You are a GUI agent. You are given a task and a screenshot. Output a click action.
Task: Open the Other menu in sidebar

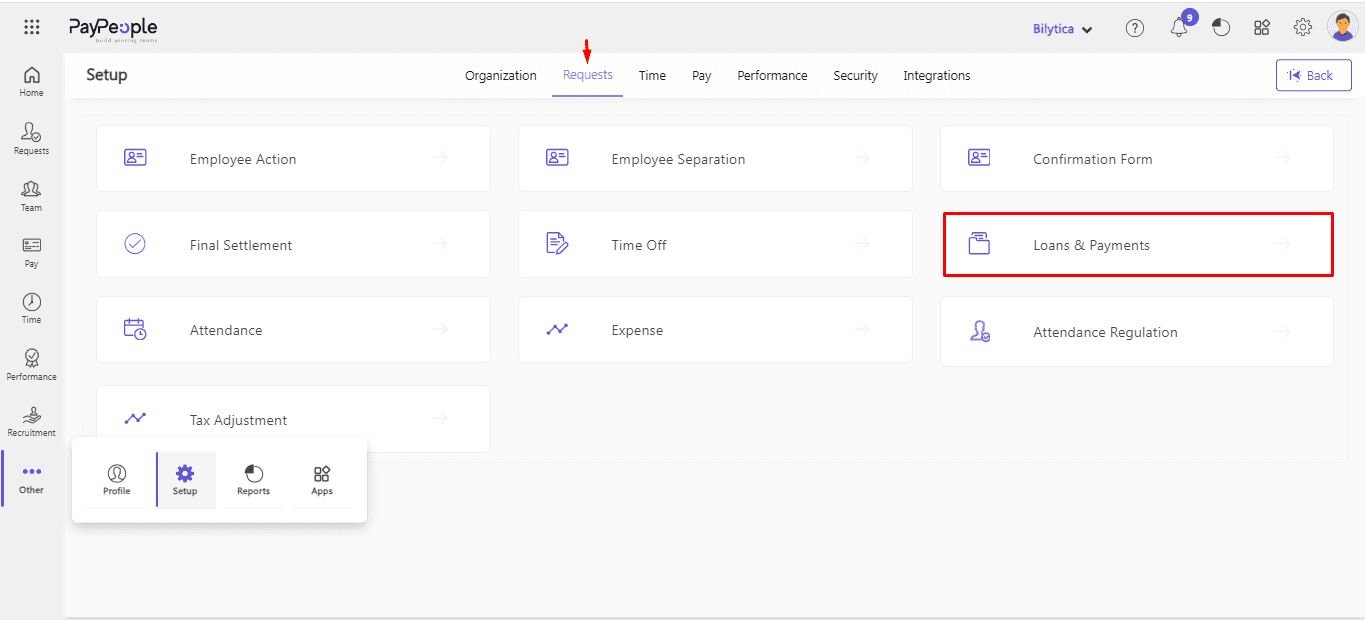tap(32, 478)
